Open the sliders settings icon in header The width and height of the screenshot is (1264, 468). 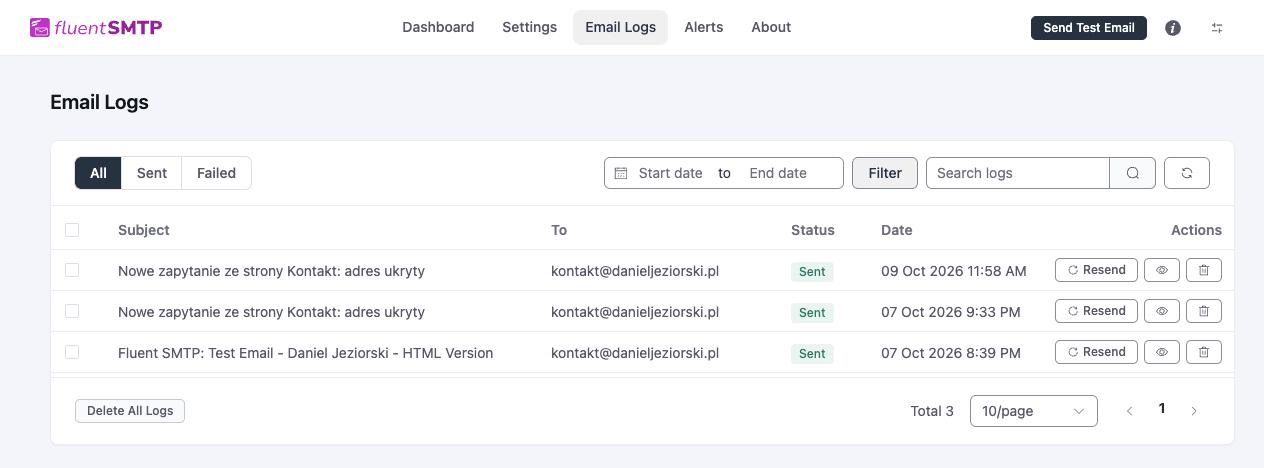[1217, 28]
